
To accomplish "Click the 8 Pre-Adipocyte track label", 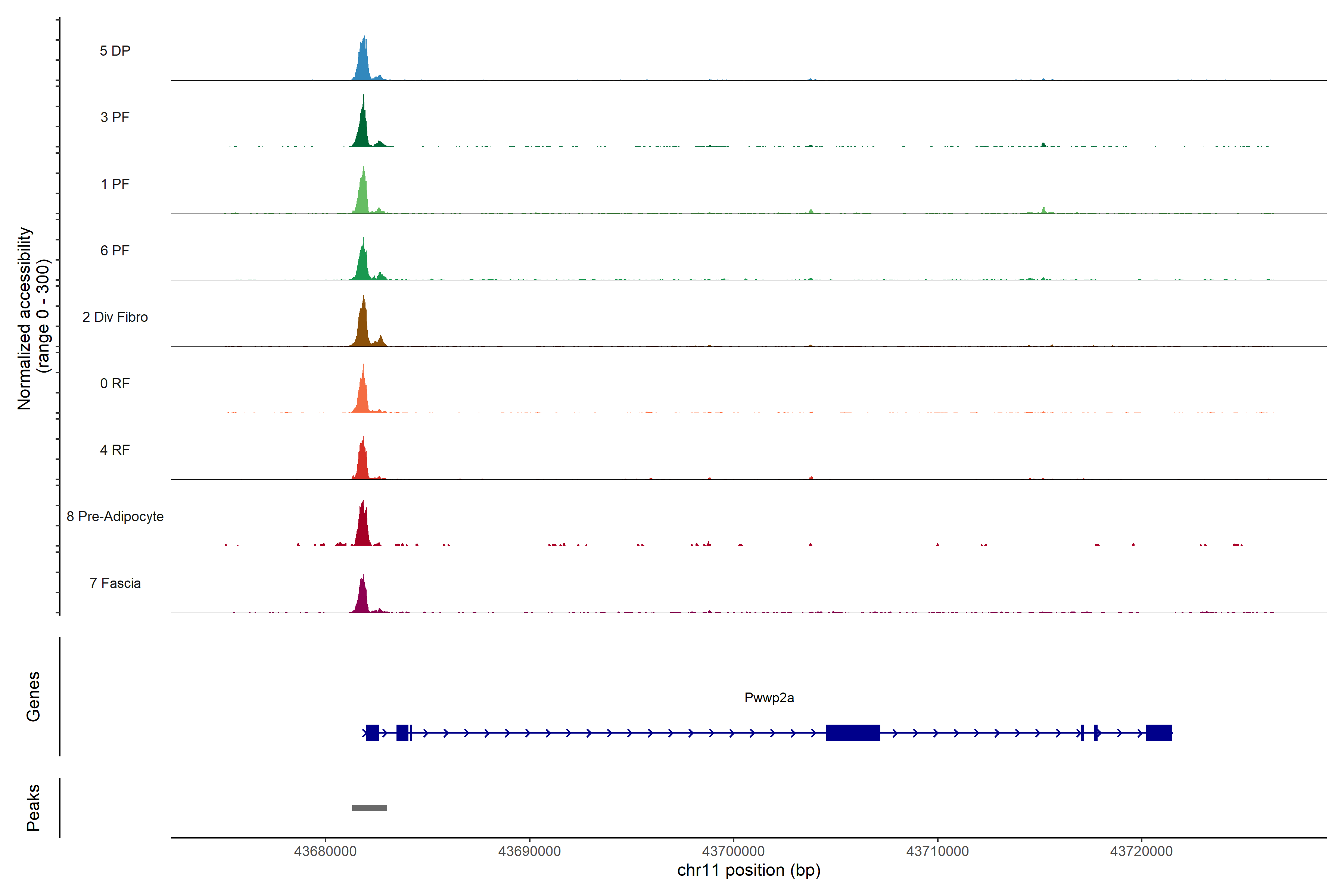I will 115,516.
